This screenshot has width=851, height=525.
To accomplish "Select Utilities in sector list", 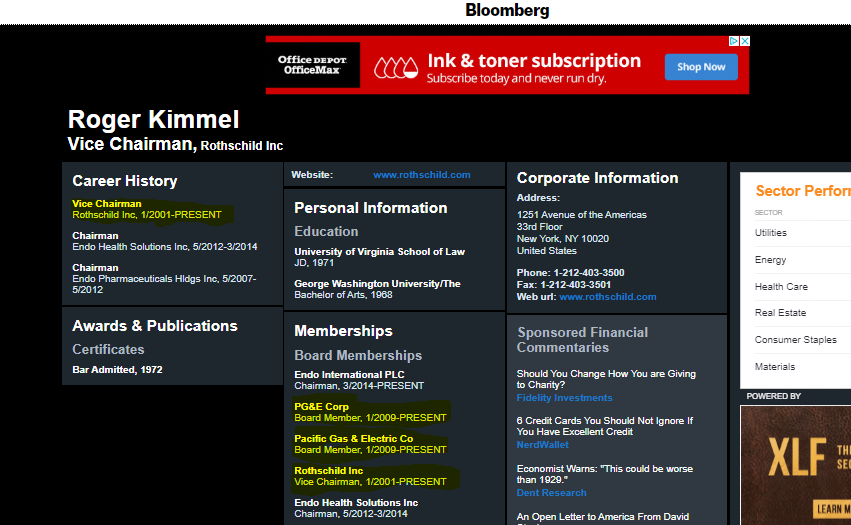I will 771,233.
